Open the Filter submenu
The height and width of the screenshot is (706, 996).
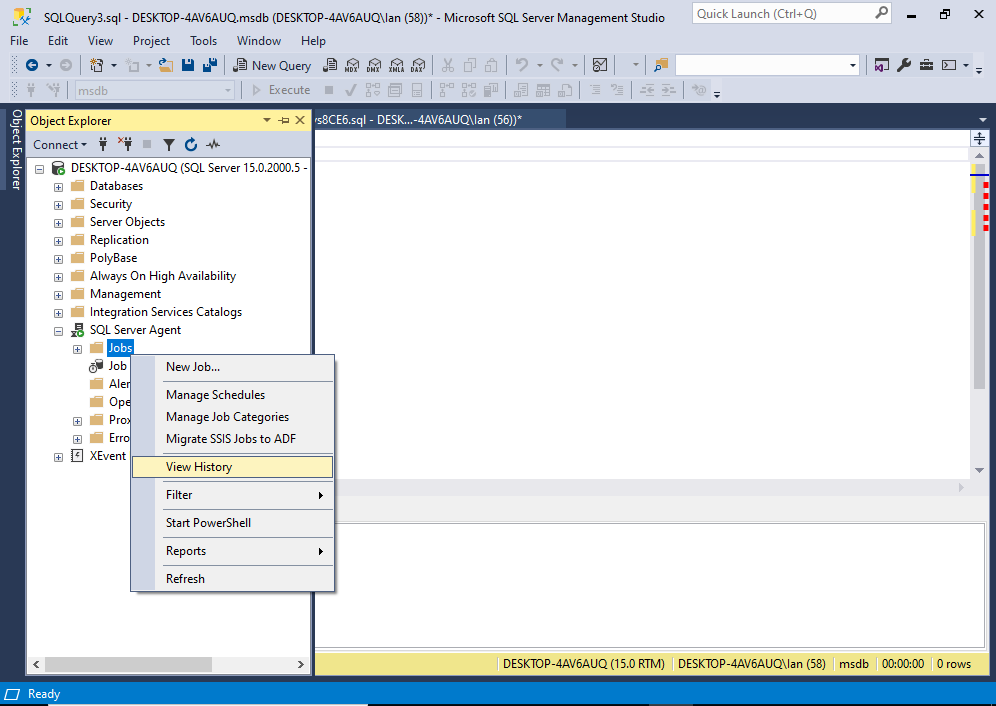[x=232, y=495]
